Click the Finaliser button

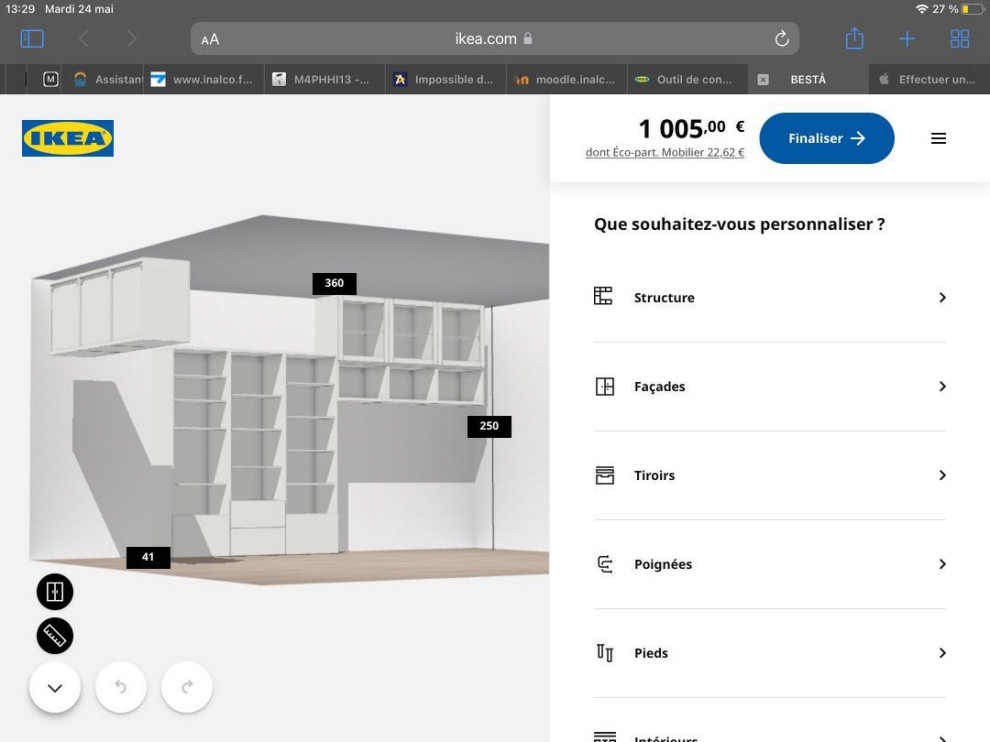pyautogui.click(x=826, y=138)
